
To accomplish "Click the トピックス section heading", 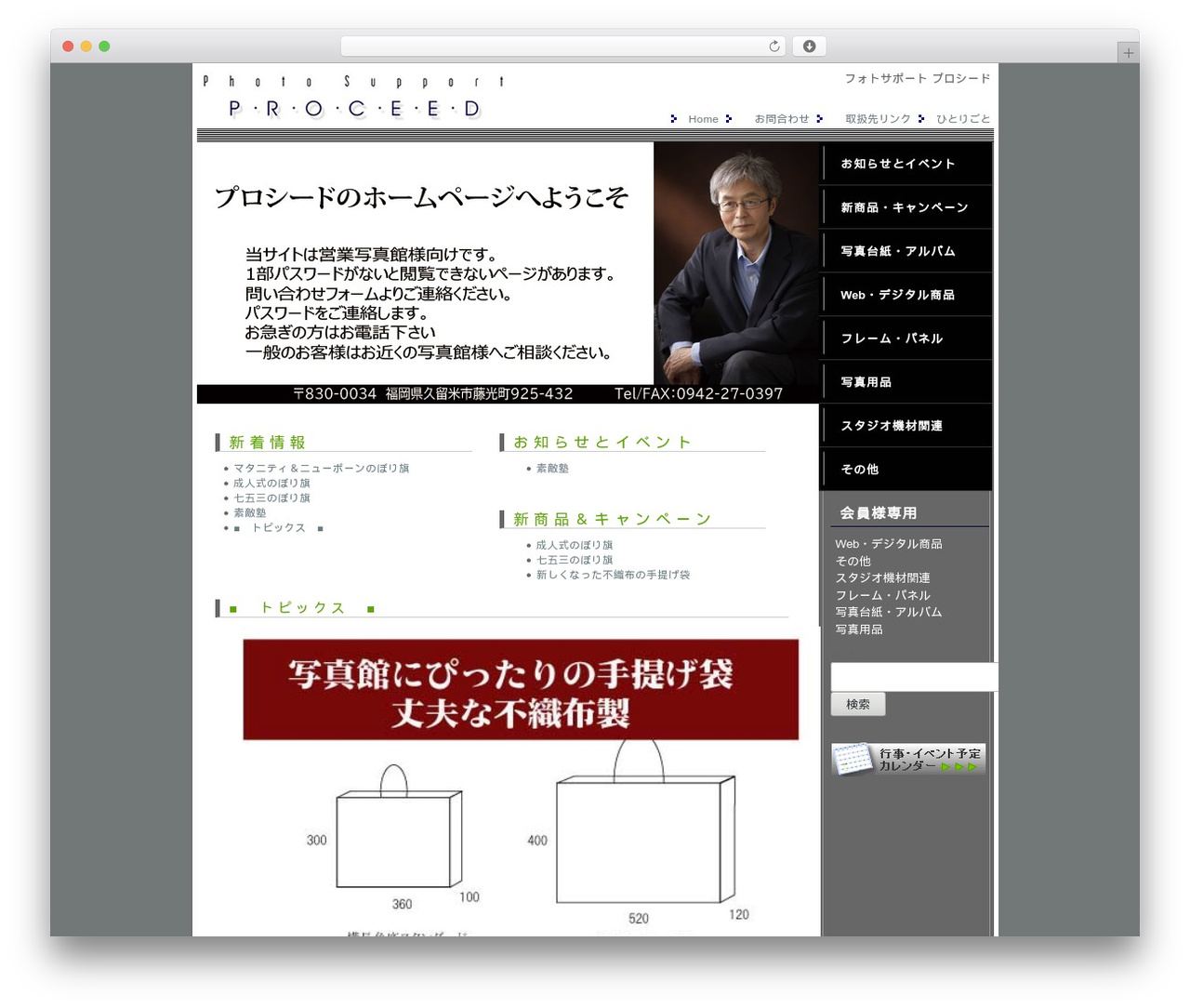I will tap(302, 608).
